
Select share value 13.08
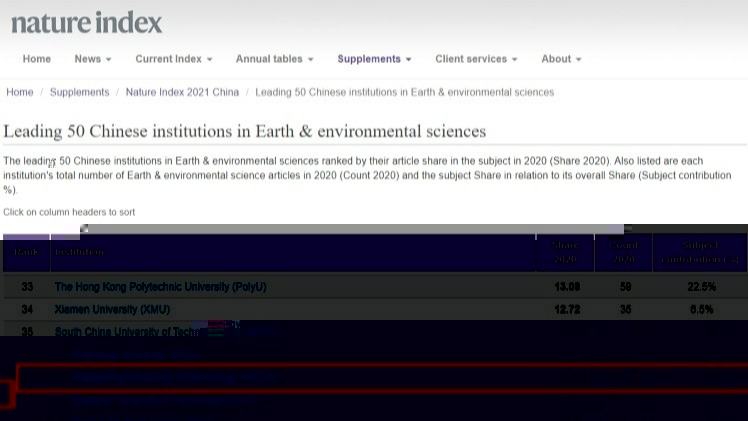[x=567, y=287]
